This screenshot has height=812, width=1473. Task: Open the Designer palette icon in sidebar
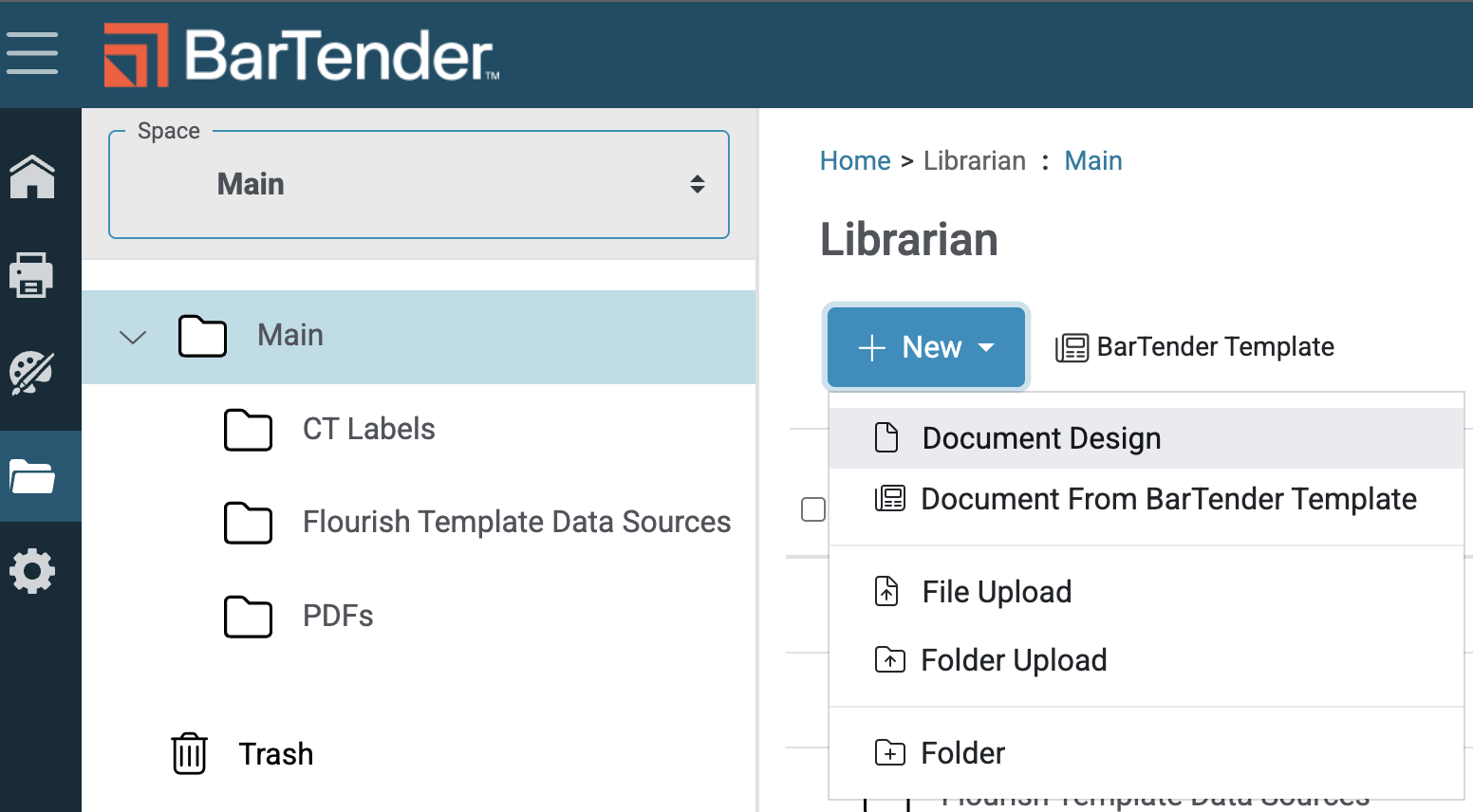point(32,373)
